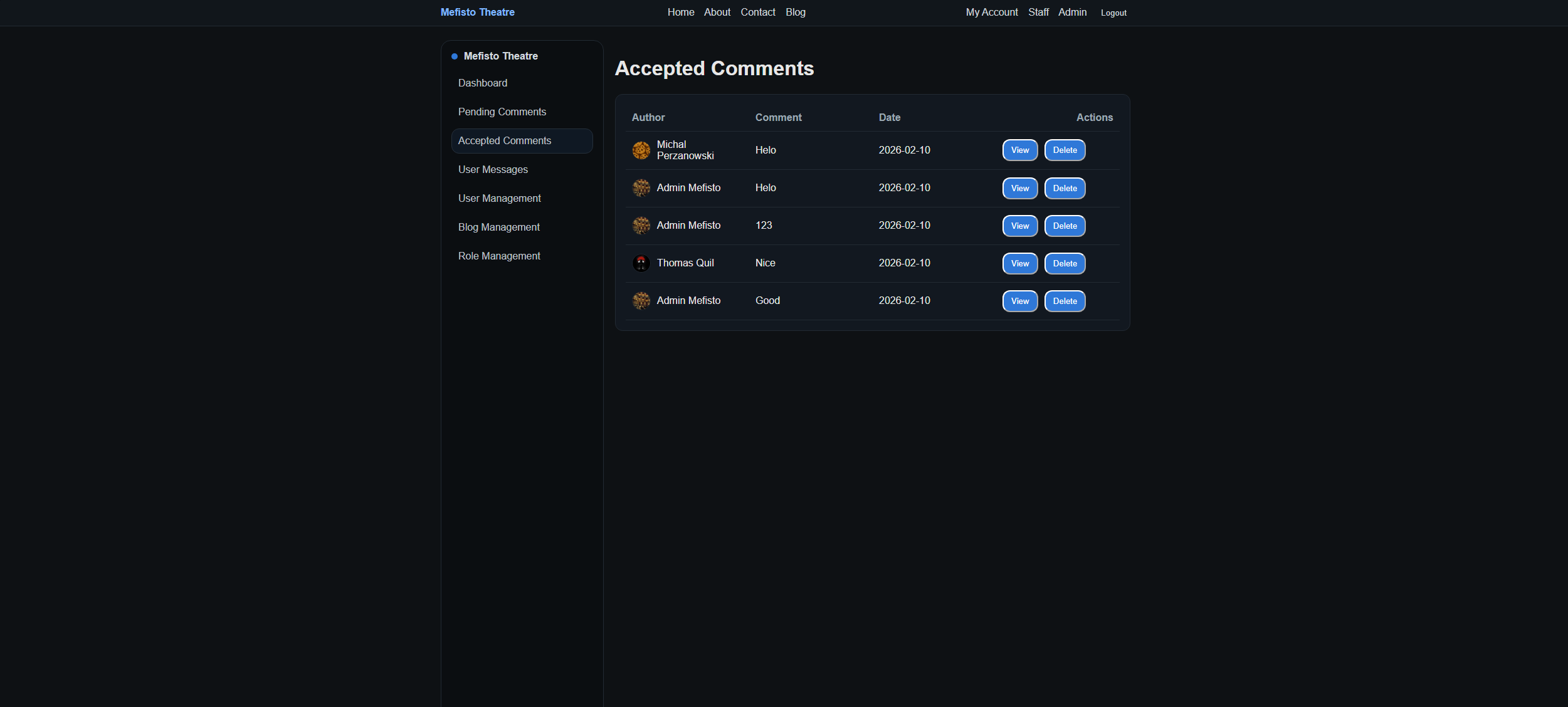Click the avatar next to comment '123'

(641, 226)
